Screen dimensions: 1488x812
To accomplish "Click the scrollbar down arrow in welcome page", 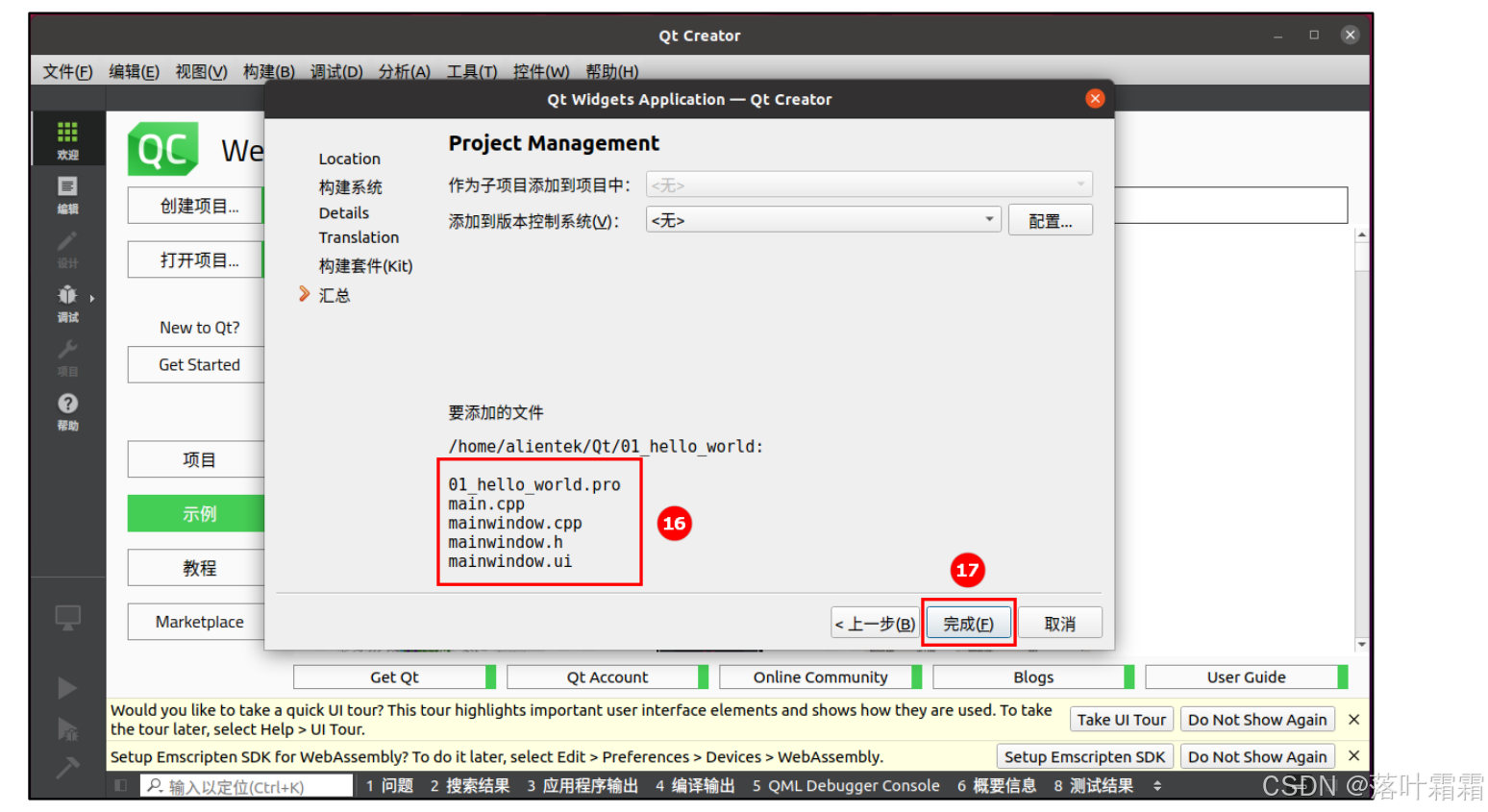I will pos(1361,644).
